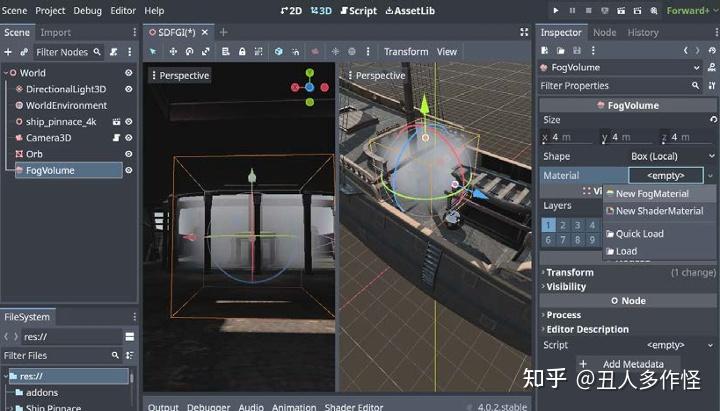Open the Debug menu
The width and height of the screenshot is (720, 411).
click(87, 10)
